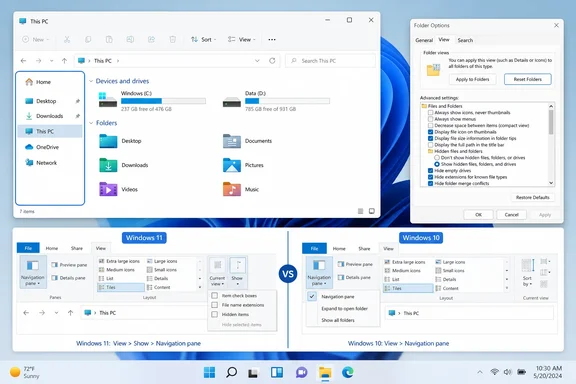Click the Rename icon in File Explorer toolbar
576x384 pixels.
click(130, 39)
